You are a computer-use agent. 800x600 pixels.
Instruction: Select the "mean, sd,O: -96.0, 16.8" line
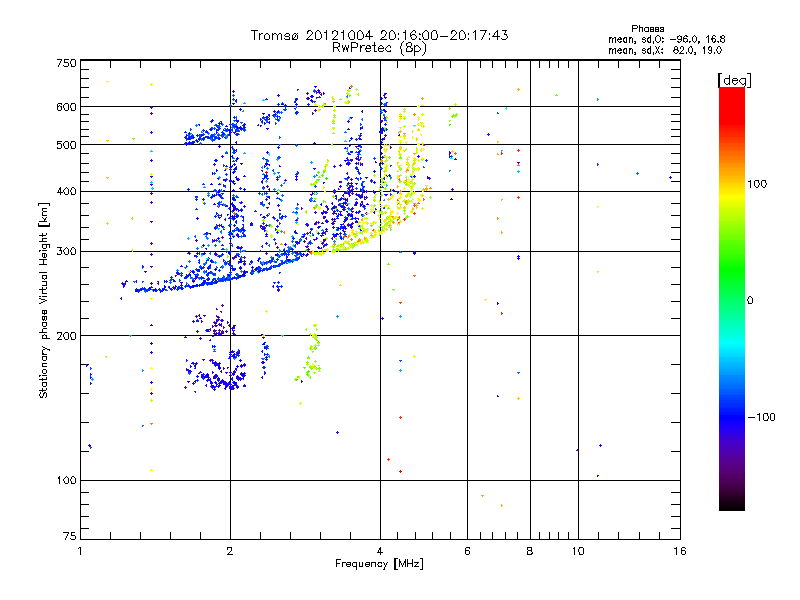click(666, 39)
